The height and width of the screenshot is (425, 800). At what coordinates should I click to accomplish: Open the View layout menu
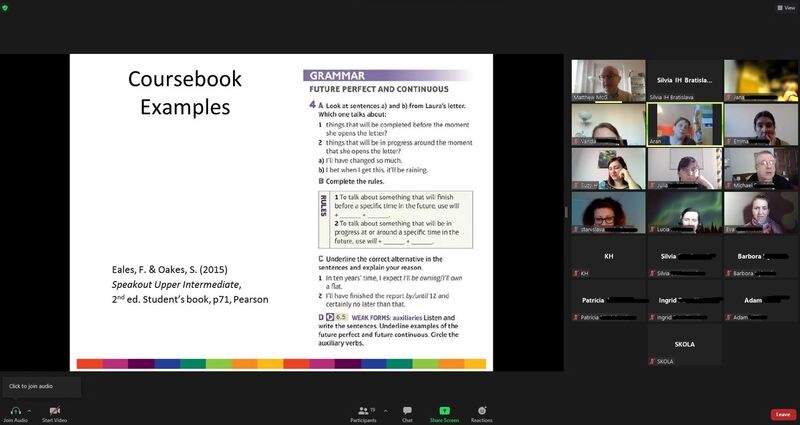point(786,8)
